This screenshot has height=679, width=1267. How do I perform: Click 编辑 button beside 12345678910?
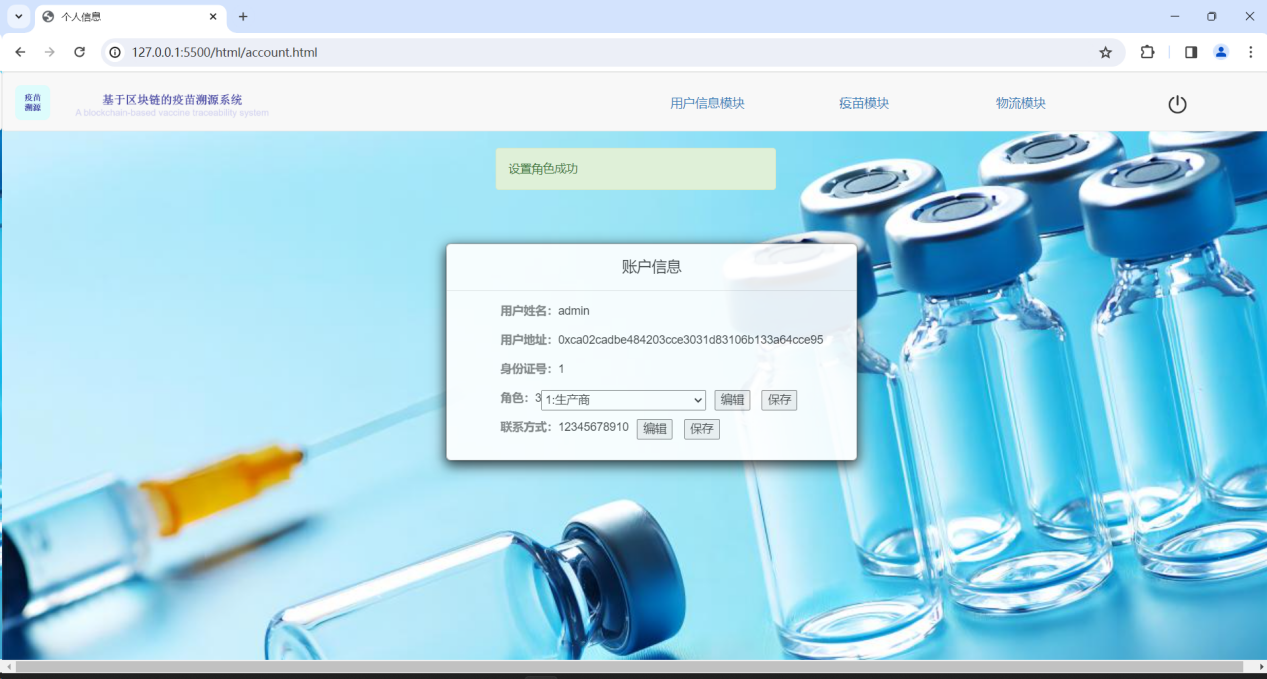[655, 429]
